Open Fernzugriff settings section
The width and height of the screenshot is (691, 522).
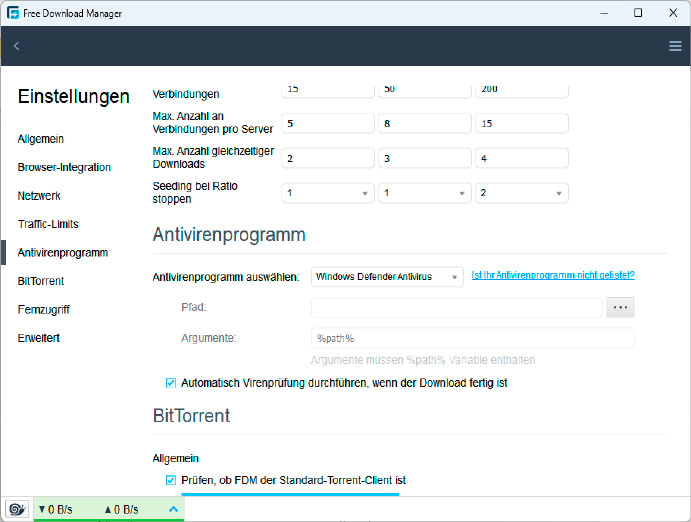44,309
